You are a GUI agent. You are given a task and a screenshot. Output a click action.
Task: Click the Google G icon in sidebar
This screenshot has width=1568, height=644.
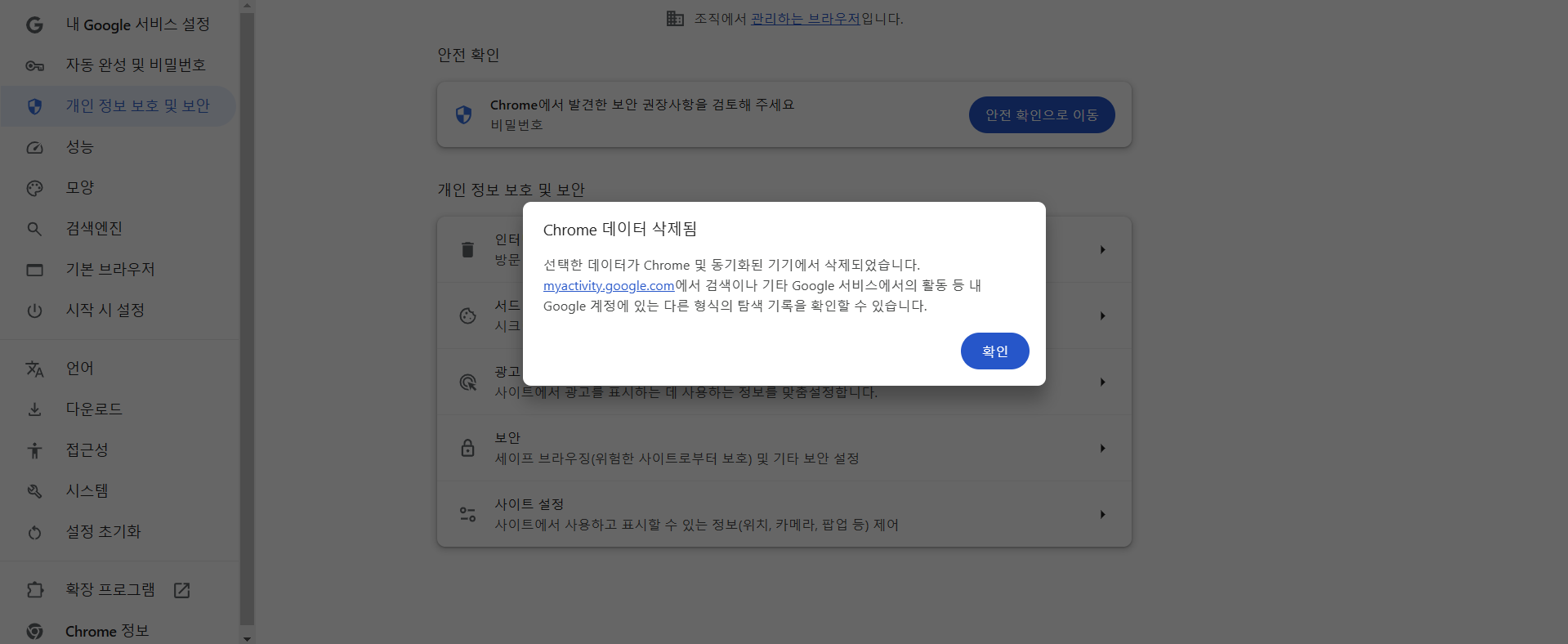click(x=34, y=25)
